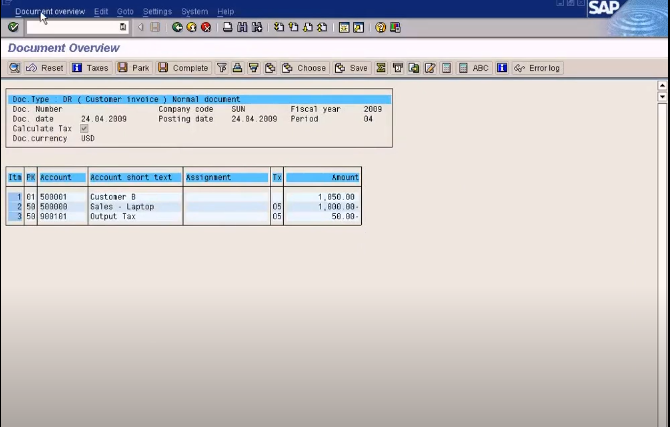Click the Total sigma icon
This screenshot has width=670, height=427.
coord(381,68)
